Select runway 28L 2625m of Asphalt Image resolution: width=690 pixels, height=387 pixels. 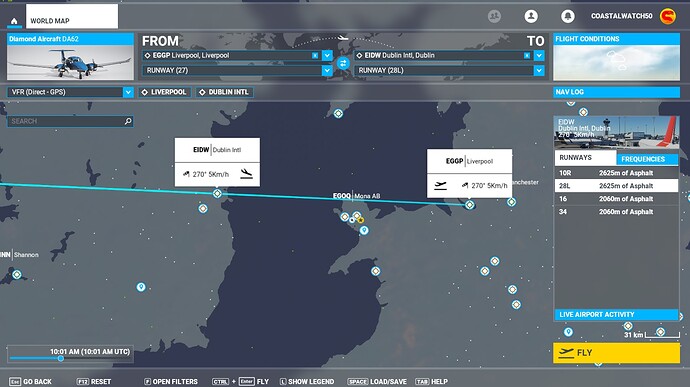[x=616, y=186]
